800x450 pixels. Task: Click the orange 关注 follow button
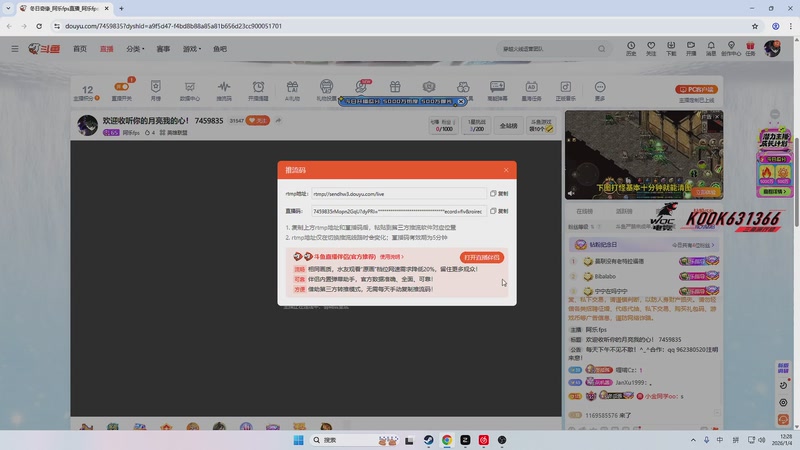[x=258, y=120]
